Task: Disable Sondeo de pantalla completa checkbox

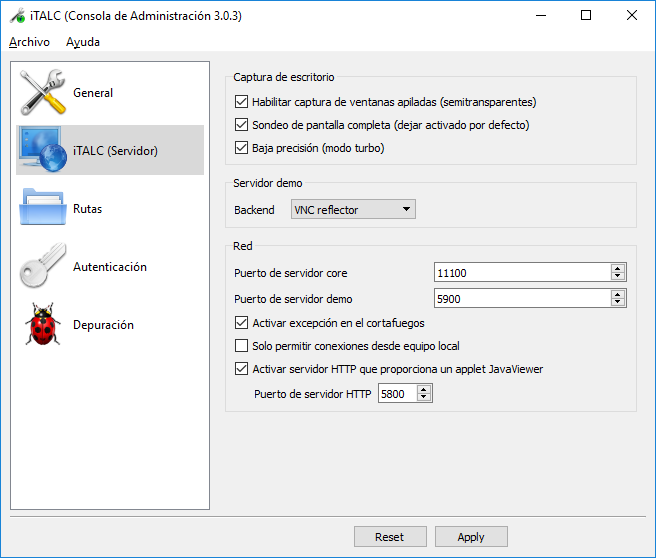Action: [x=241, y=125]
